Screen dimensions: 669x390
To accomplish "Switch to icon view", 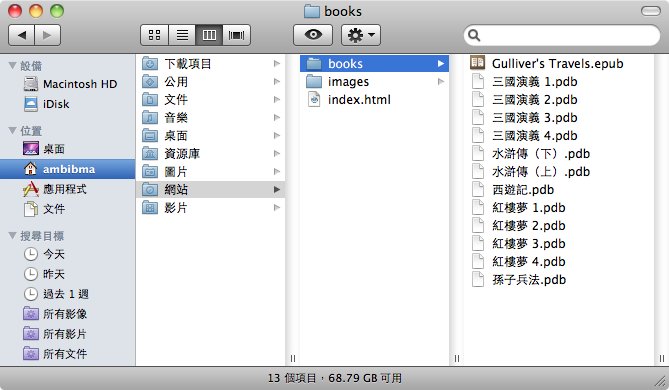I will coord(154,35).
